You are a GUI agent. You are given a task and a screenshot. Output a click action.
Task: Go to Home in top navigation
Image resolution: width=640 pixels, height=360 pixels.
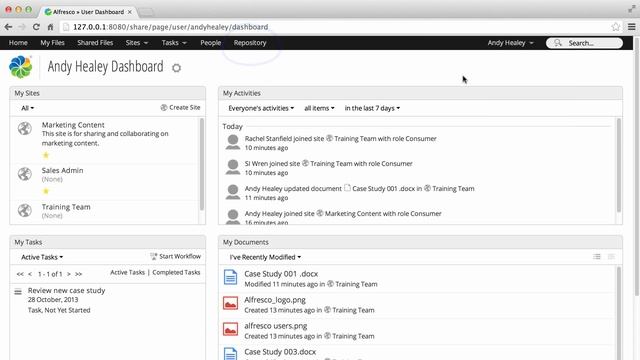[x=18, y=42]
